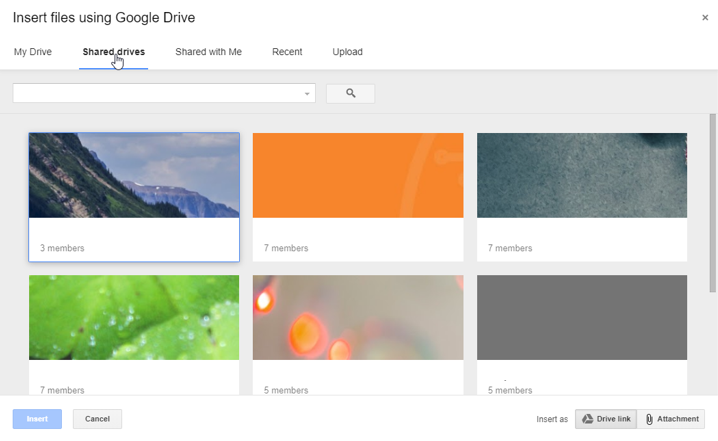Switch to the My Drive tab

coord(33,52)
